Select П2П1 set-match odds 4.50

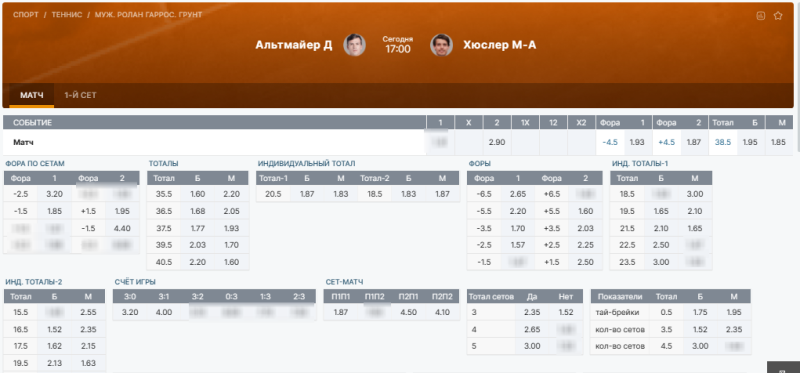pyautogui.click(x=409, y=312)
